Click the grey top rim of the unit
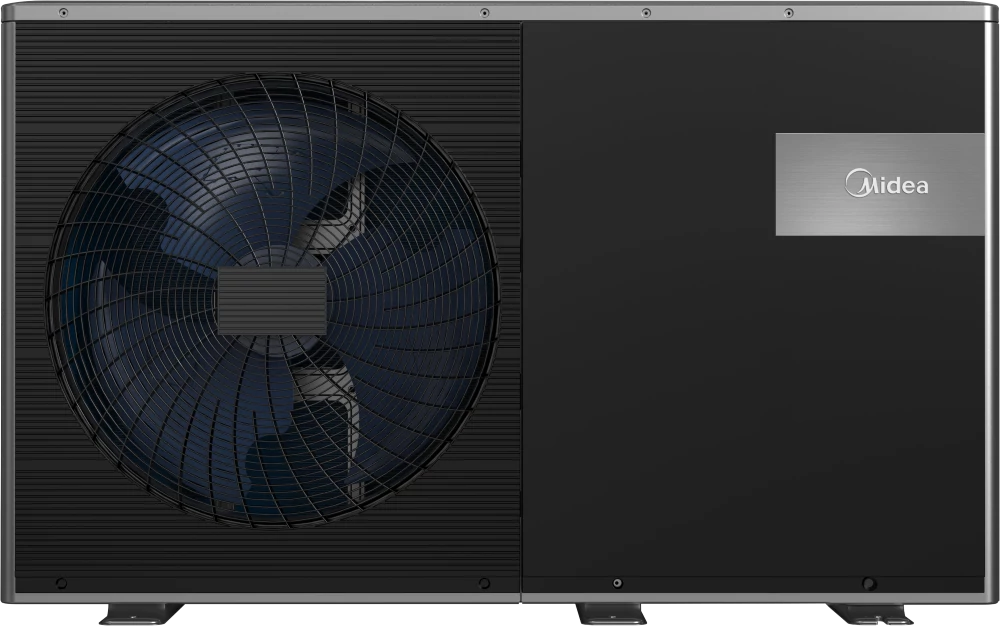The height and width of the screenshot is (626, 1000). (x=500, y=12)
